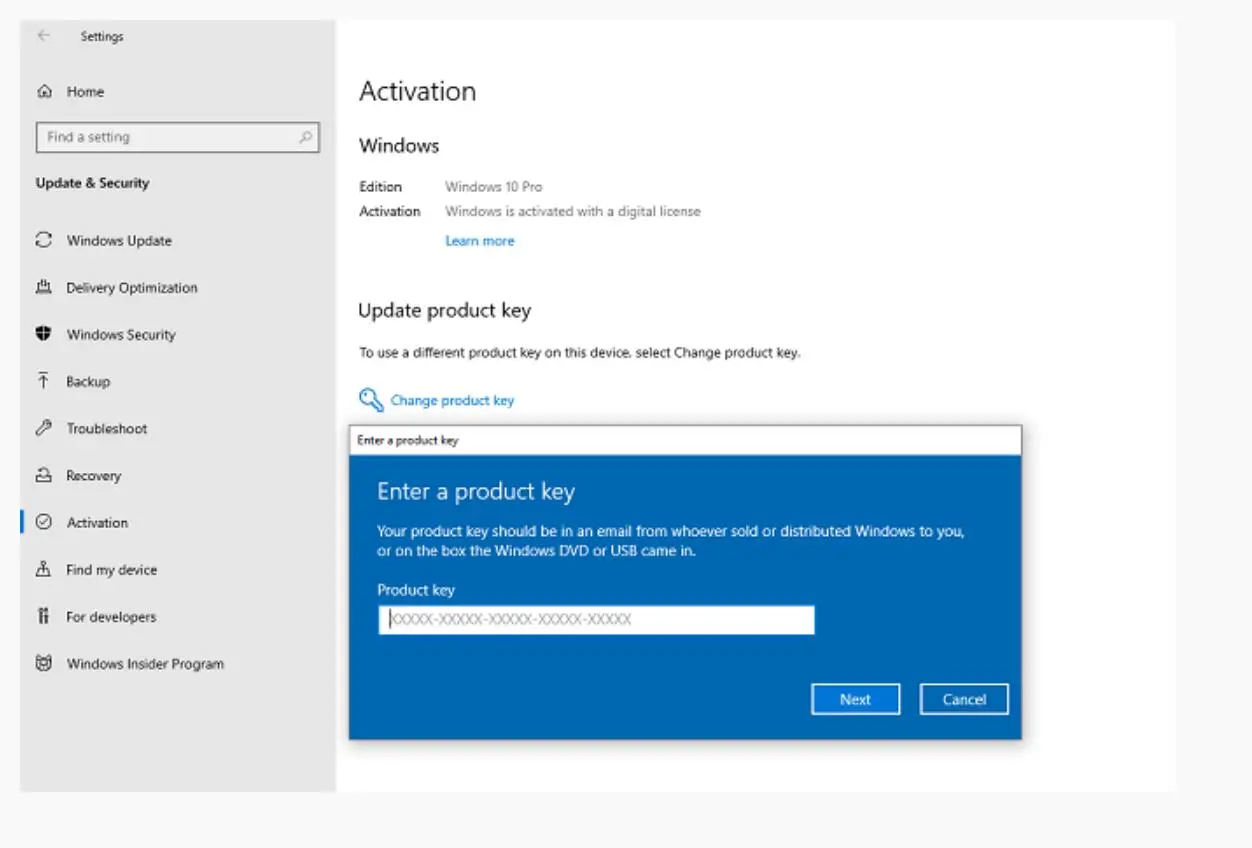Focus the Product key input field
Screen dimensions: 1252x848
click(x=596, y=619)
